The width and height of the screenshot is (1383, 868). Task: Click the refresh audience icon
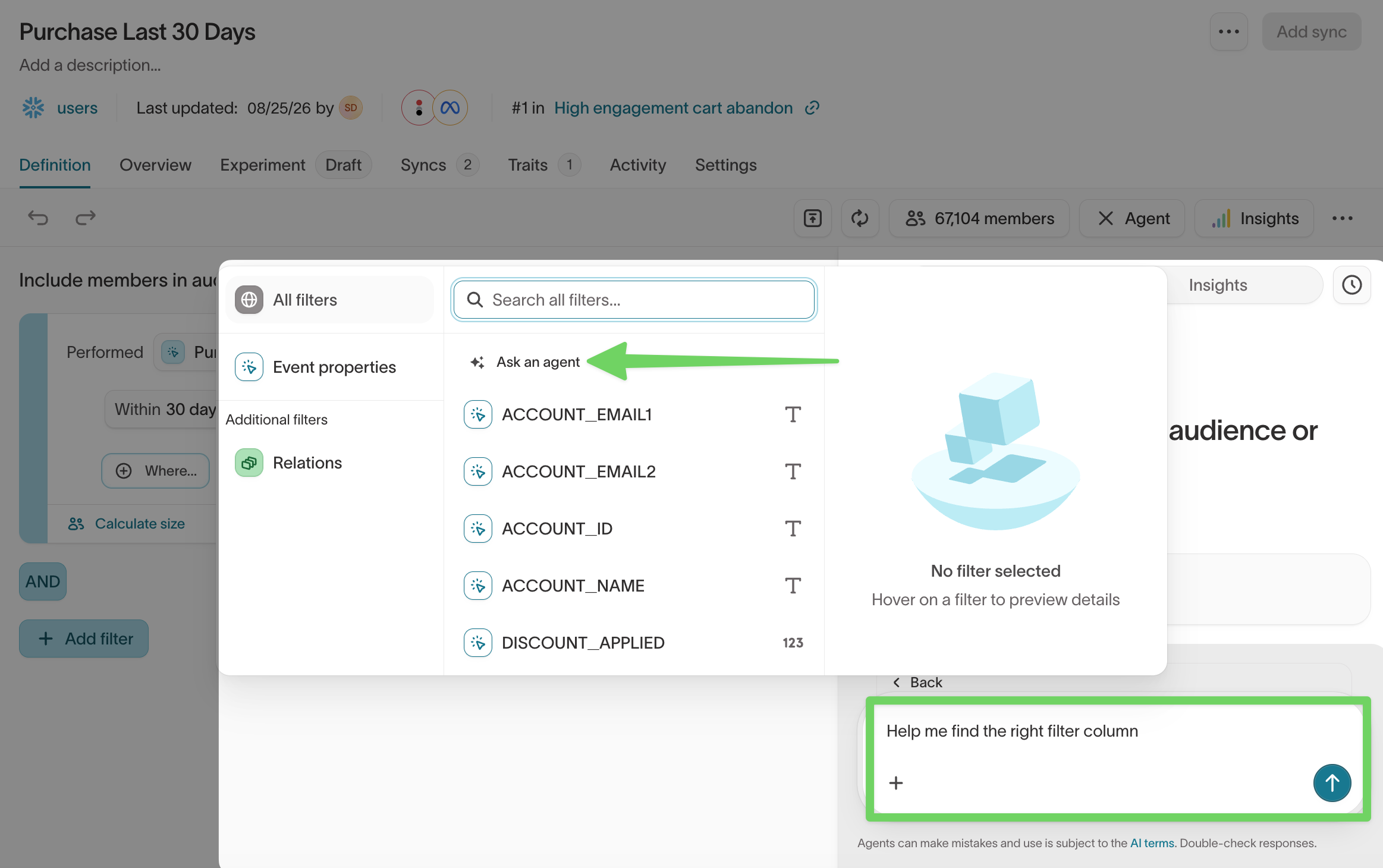pyautogui.click(x=860, y=218)
